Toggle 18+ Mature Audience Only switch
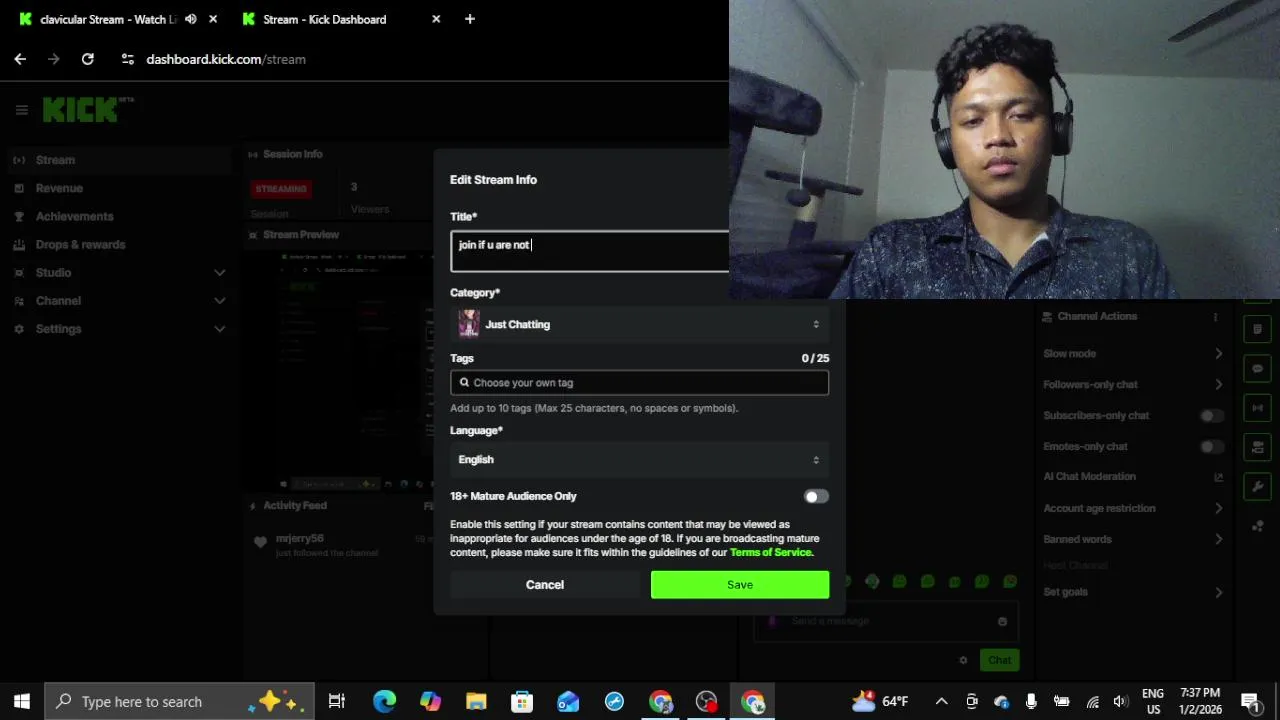 (x=816, y=496)
